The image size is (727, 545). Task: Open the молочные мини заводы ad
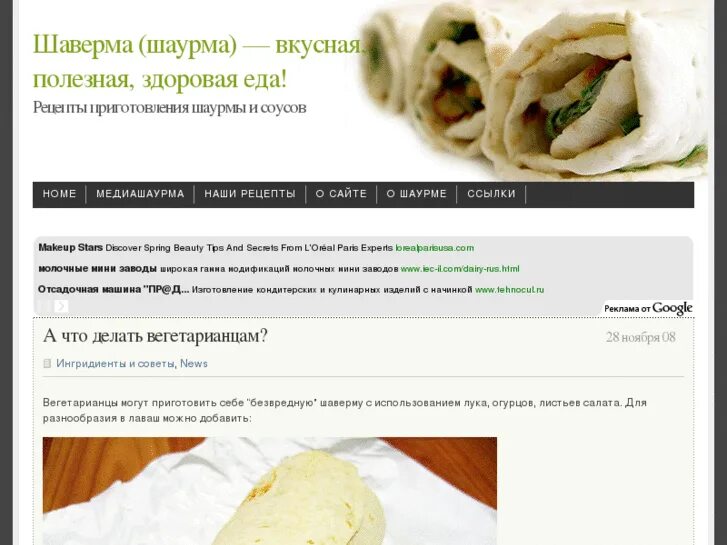(97, 269)
